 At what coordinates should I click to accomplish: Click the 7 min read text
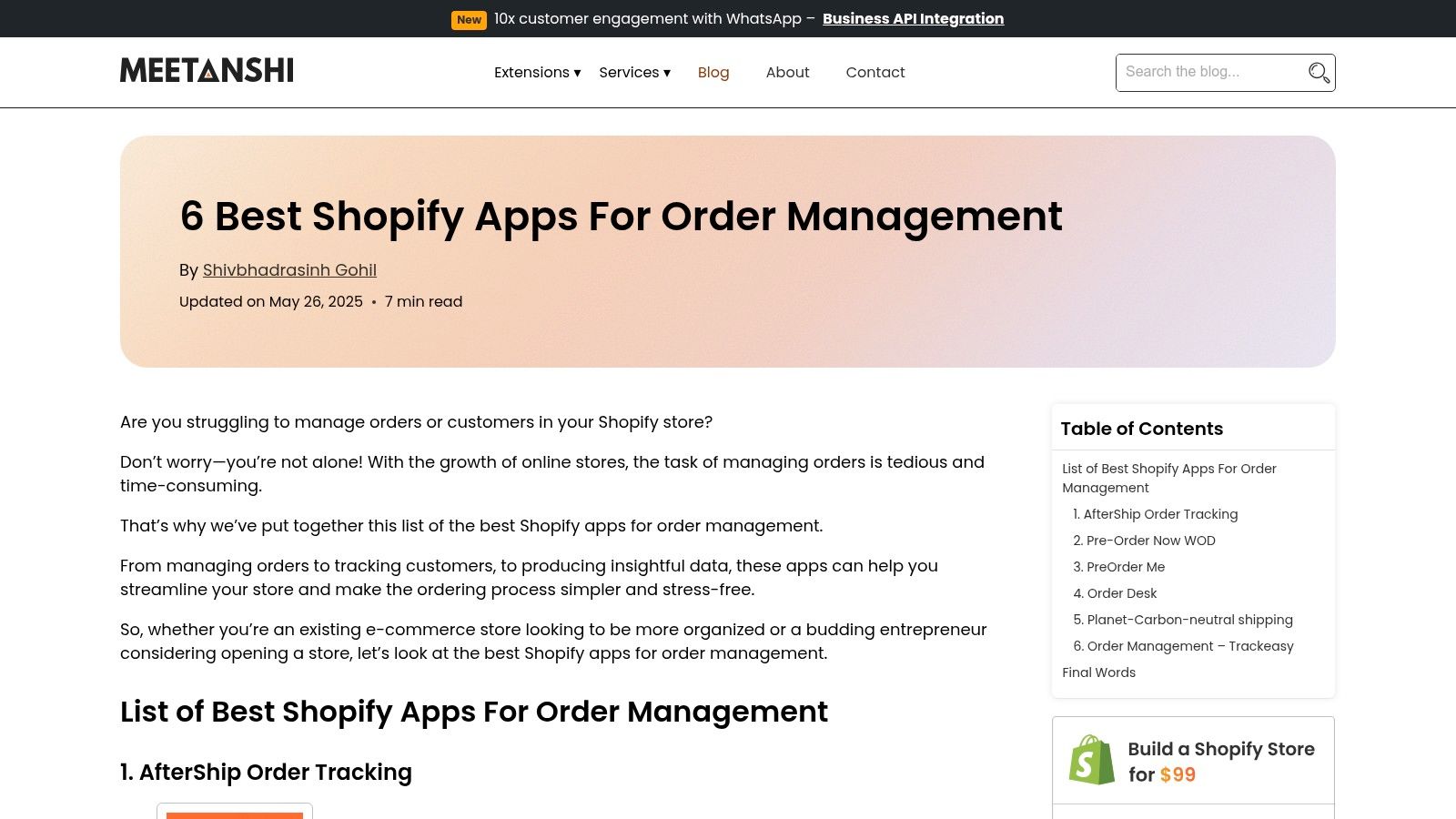423,302
